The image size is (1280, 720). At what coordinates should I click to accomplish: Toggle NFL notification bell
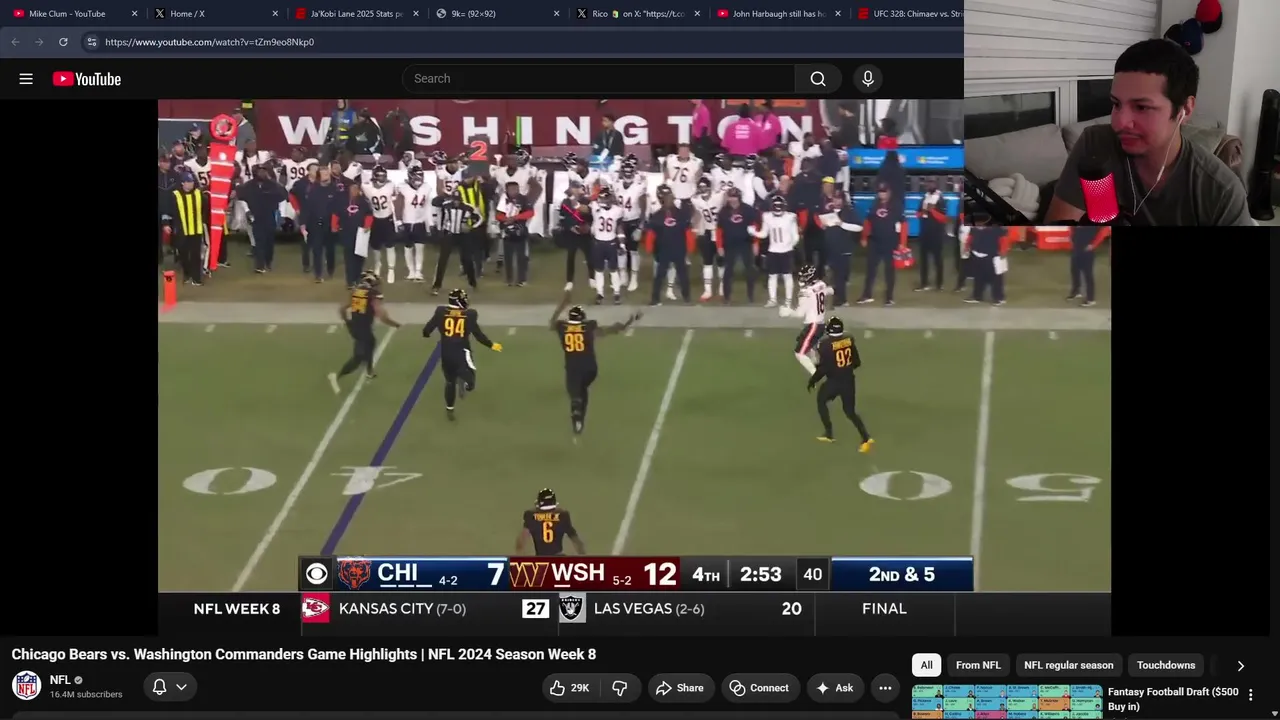point(159,687)
